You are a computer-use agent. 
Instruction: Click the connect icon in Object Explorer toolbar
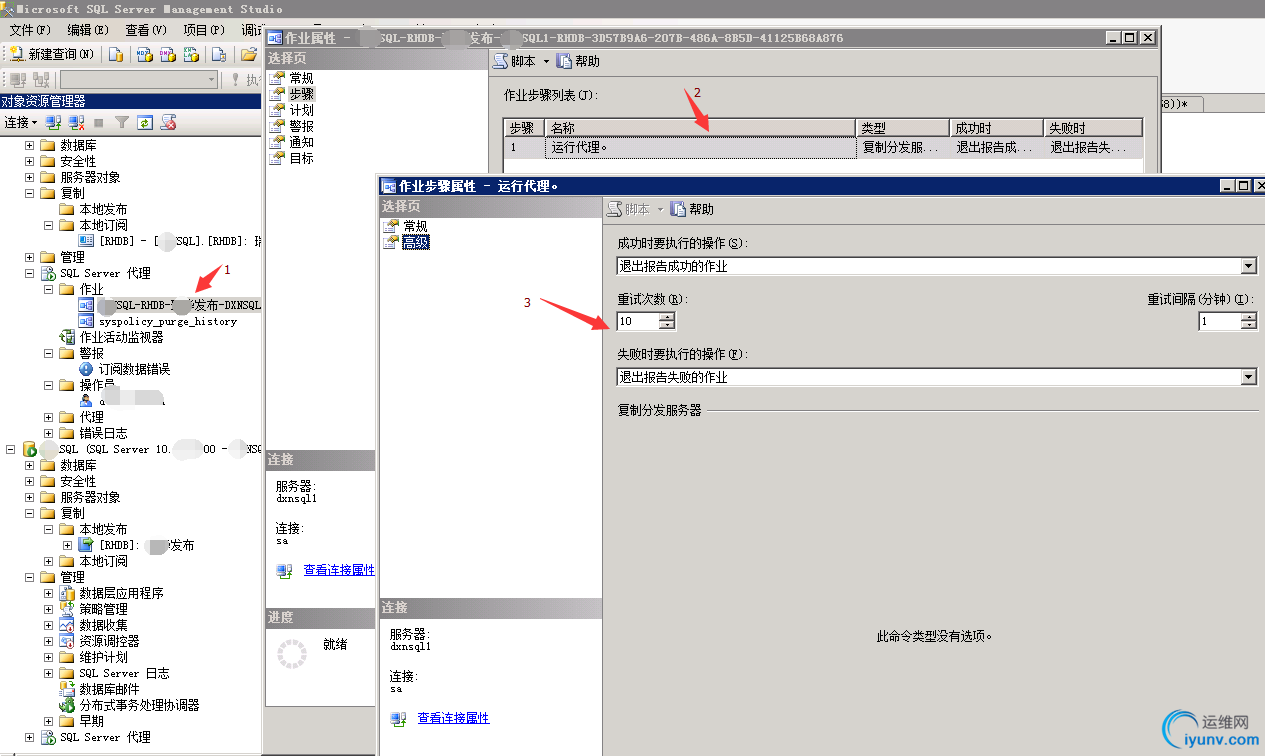click(54, 122)
